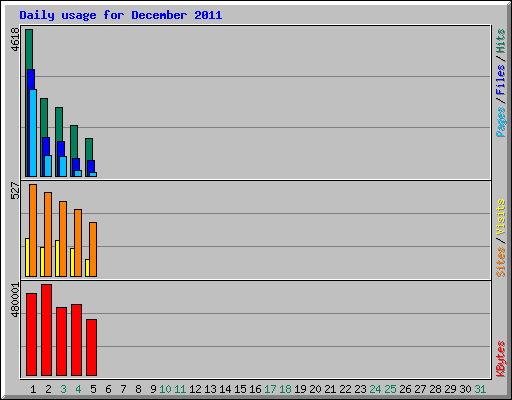Click the day 3 yellow Visits bar
Screen dimensions: 512x400
57,258
